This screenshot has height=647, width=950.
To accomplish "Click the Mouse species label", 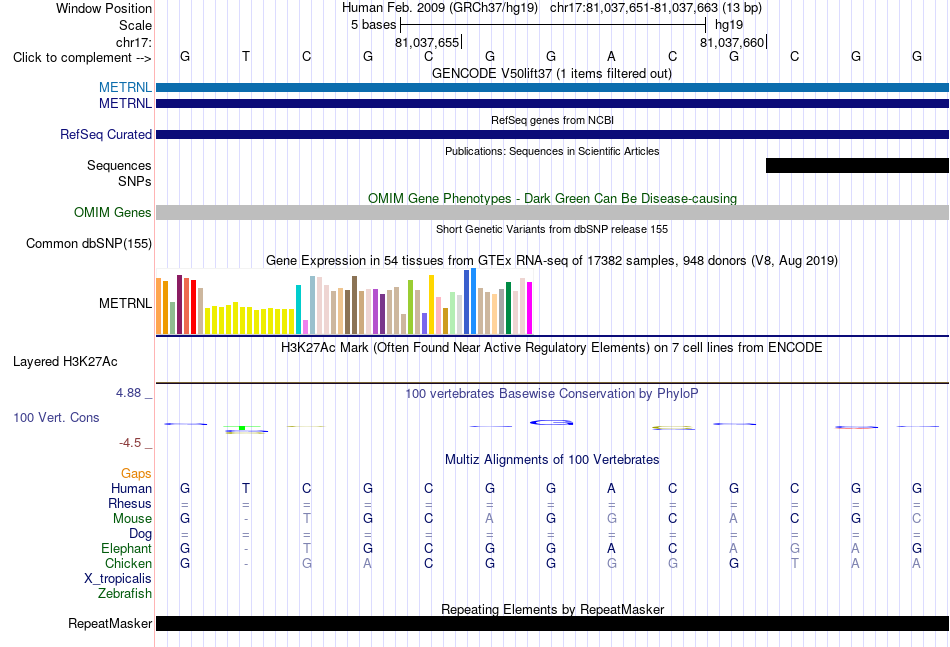I will click(x=132, y=519).
